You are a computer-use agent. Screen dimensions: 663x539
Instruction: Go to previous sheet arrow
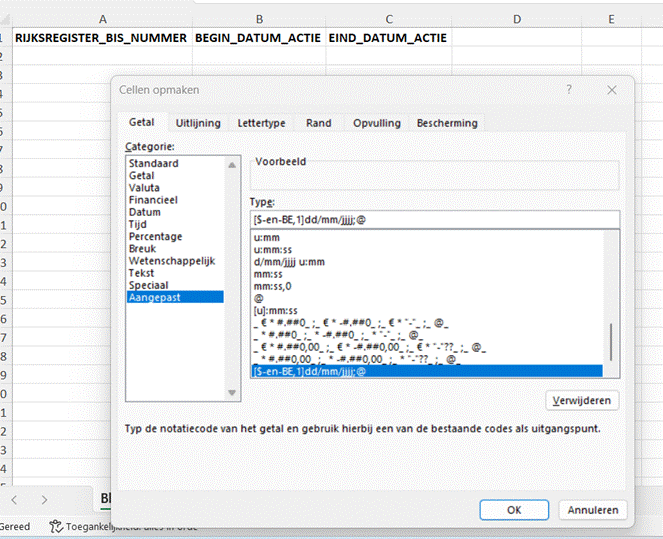[x=14, y=498]
